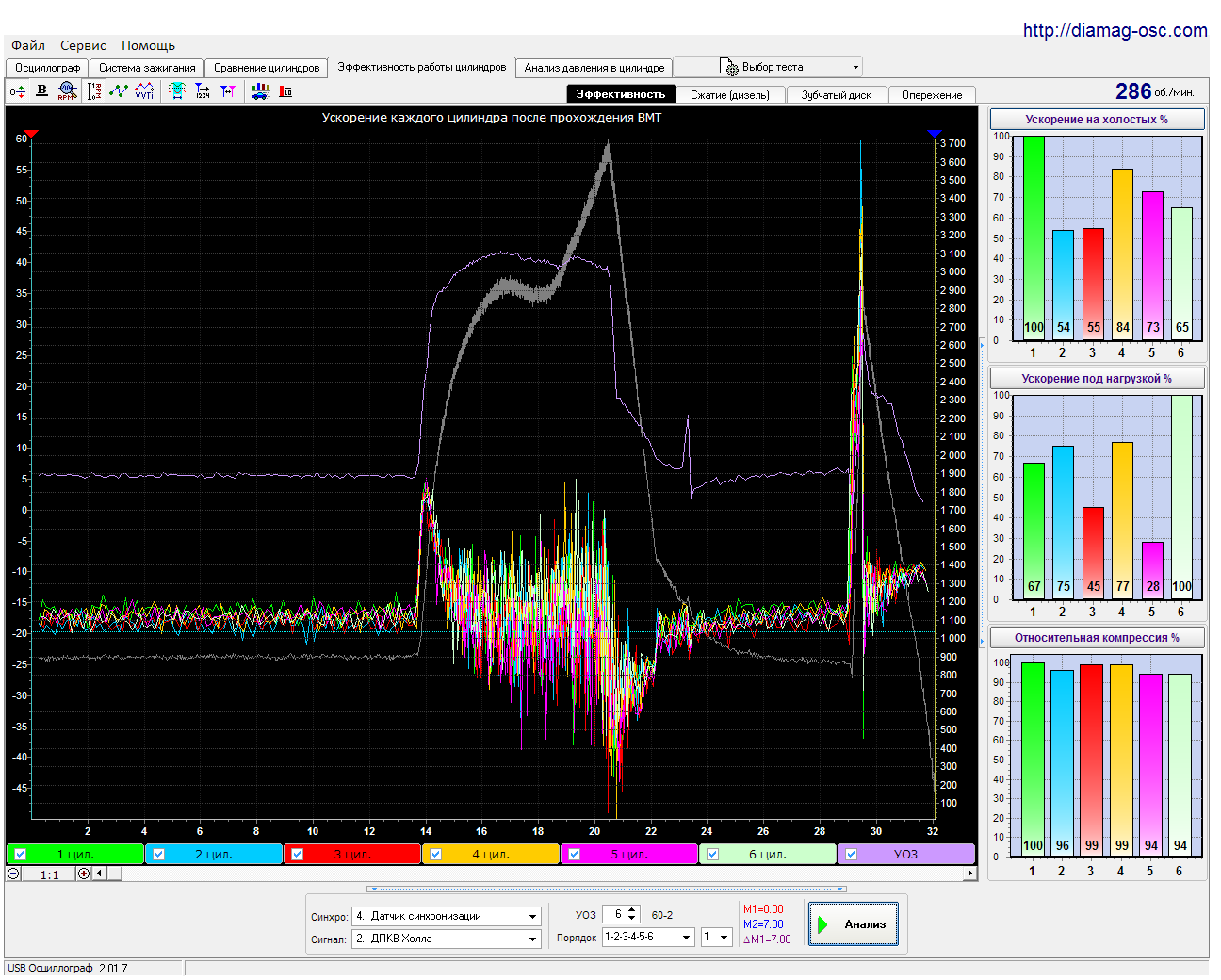
Task: Click the green idle-acceleration bar for cylinder 1
Action: click(x=1034, y=237)
